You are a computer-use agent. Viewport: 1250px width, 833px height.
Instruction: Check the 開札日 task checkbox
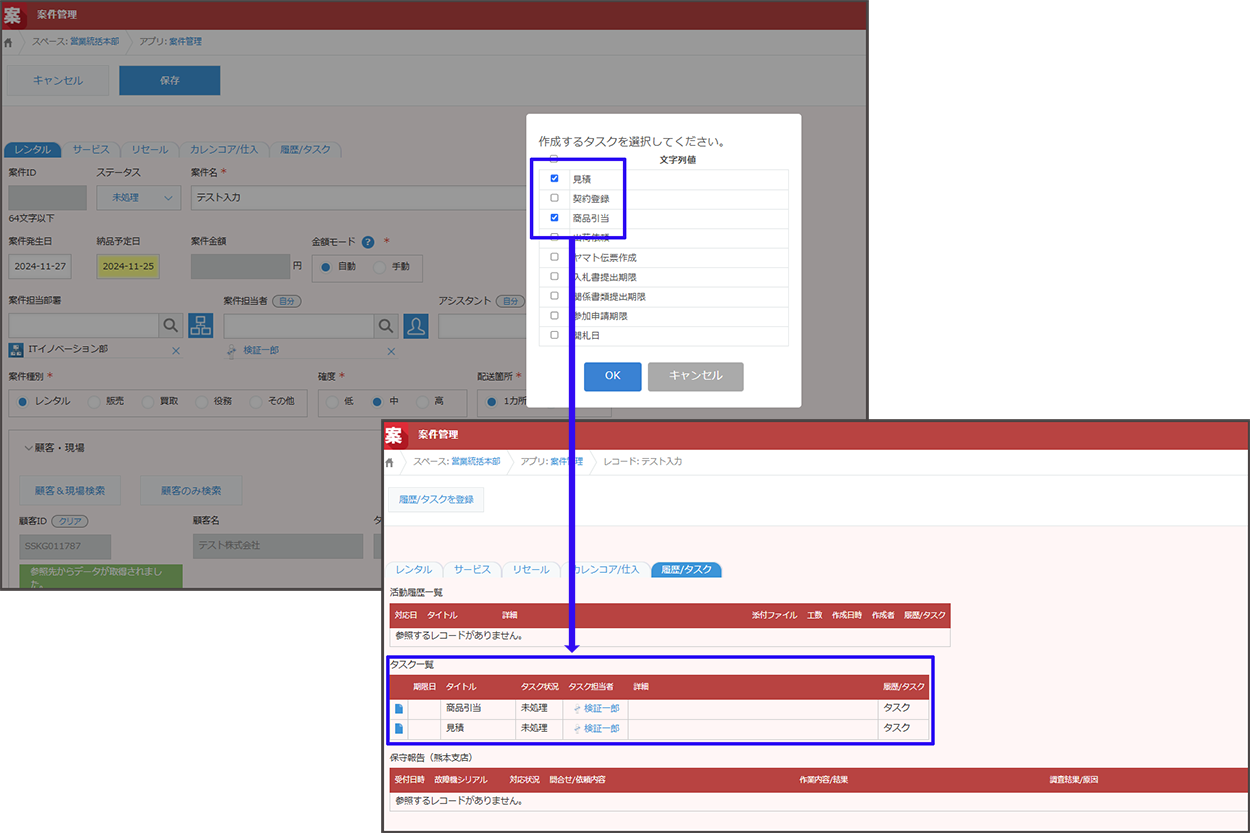[x=554, y=335]
